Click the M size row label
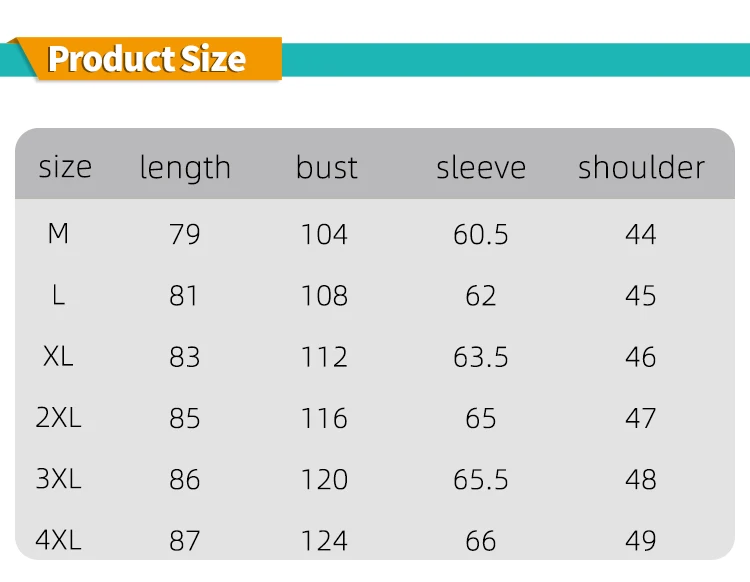750x582 pixels. pos(58,234)
